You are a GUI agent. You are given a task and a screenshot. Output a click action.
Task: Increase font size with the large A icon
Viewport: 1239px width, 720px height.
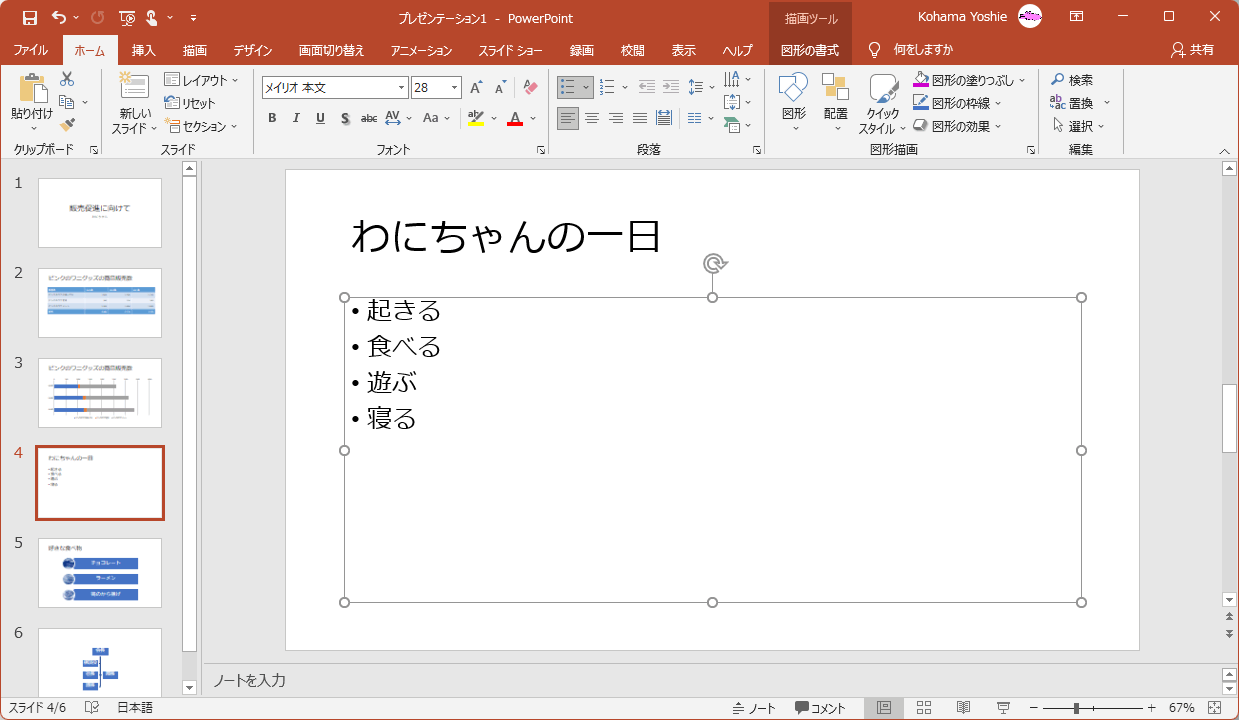pos(477,88)
